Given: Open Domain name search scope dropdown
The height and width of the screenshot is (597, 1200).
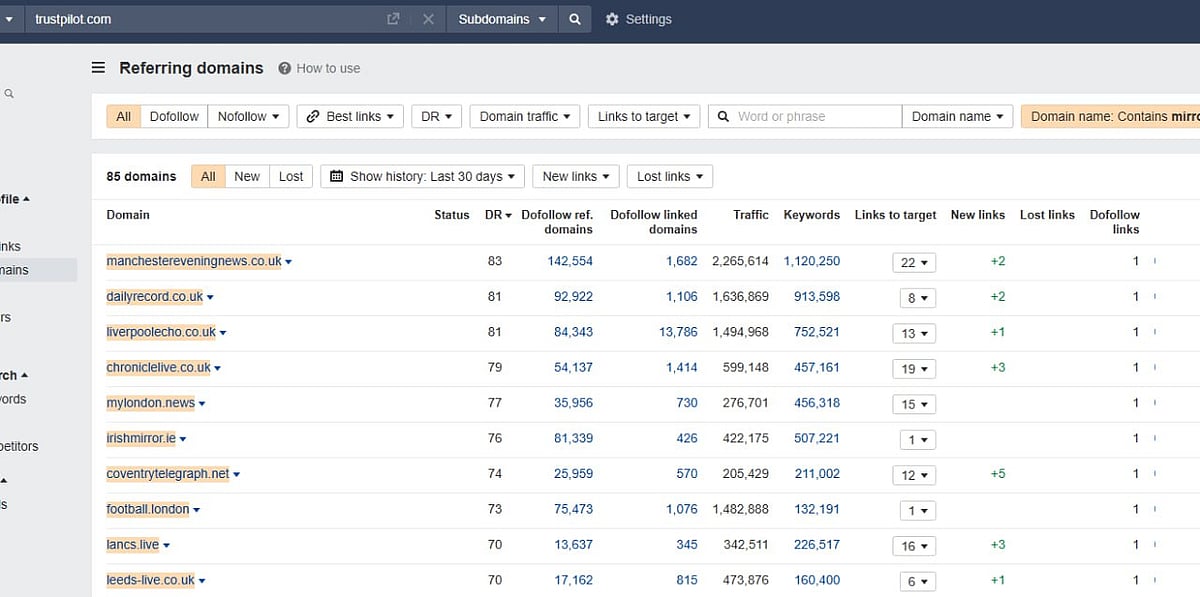Looking at the screenshot, I should tap(958, 116).
